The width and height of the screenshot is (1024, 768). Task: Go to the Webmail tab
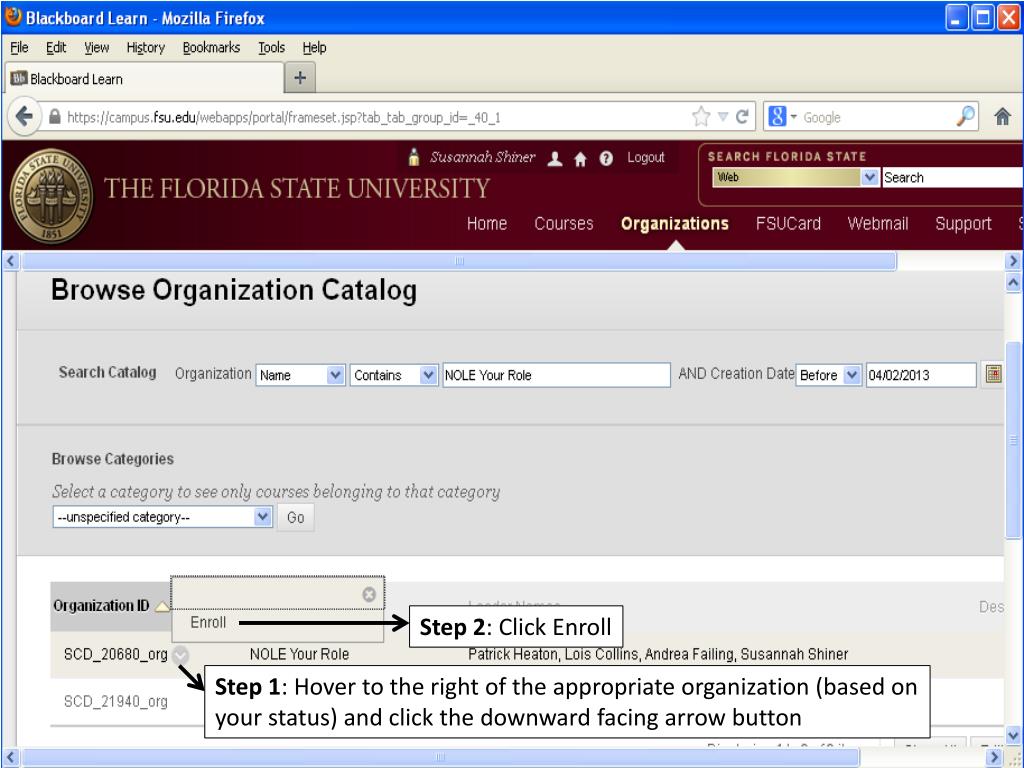pyautogui.click(x=878, y=224)
